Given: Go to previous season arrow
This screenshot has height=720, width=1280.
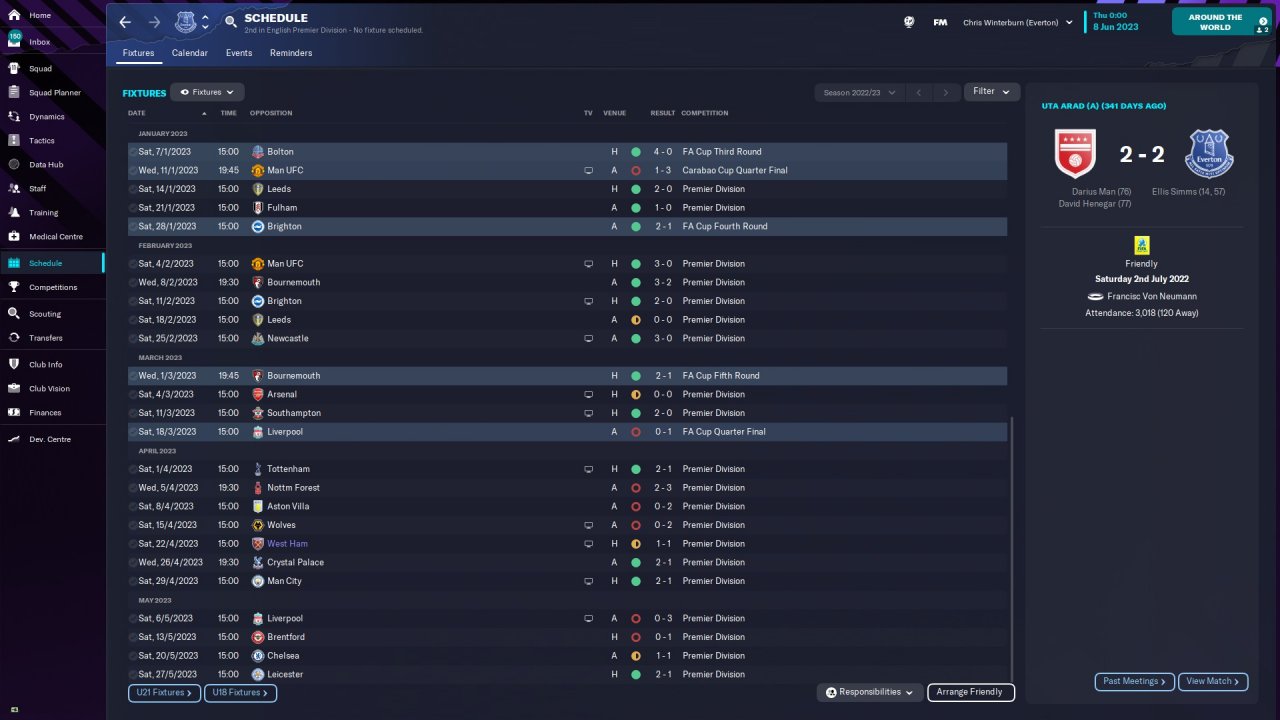Looking at the screenshot, I should point(919,93).
